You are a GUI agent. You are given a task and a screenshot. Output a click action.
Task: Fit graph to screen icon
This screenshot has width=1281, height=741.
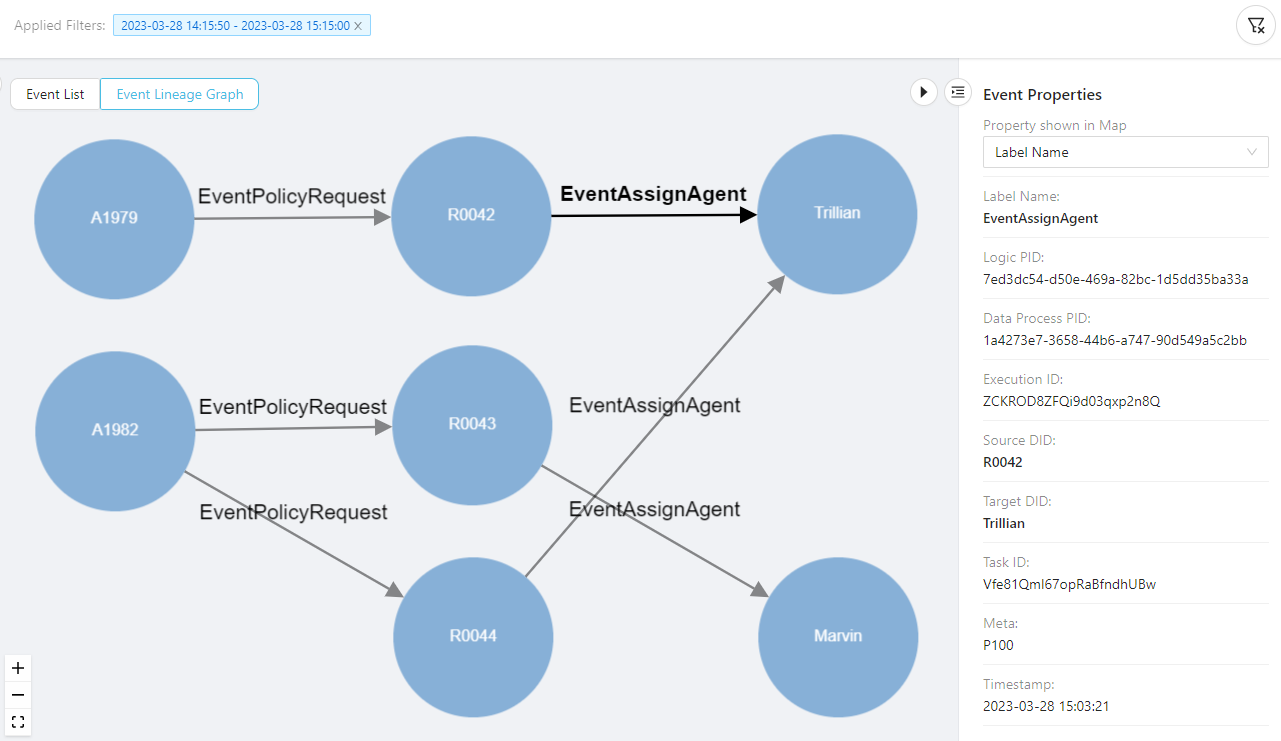18,722
